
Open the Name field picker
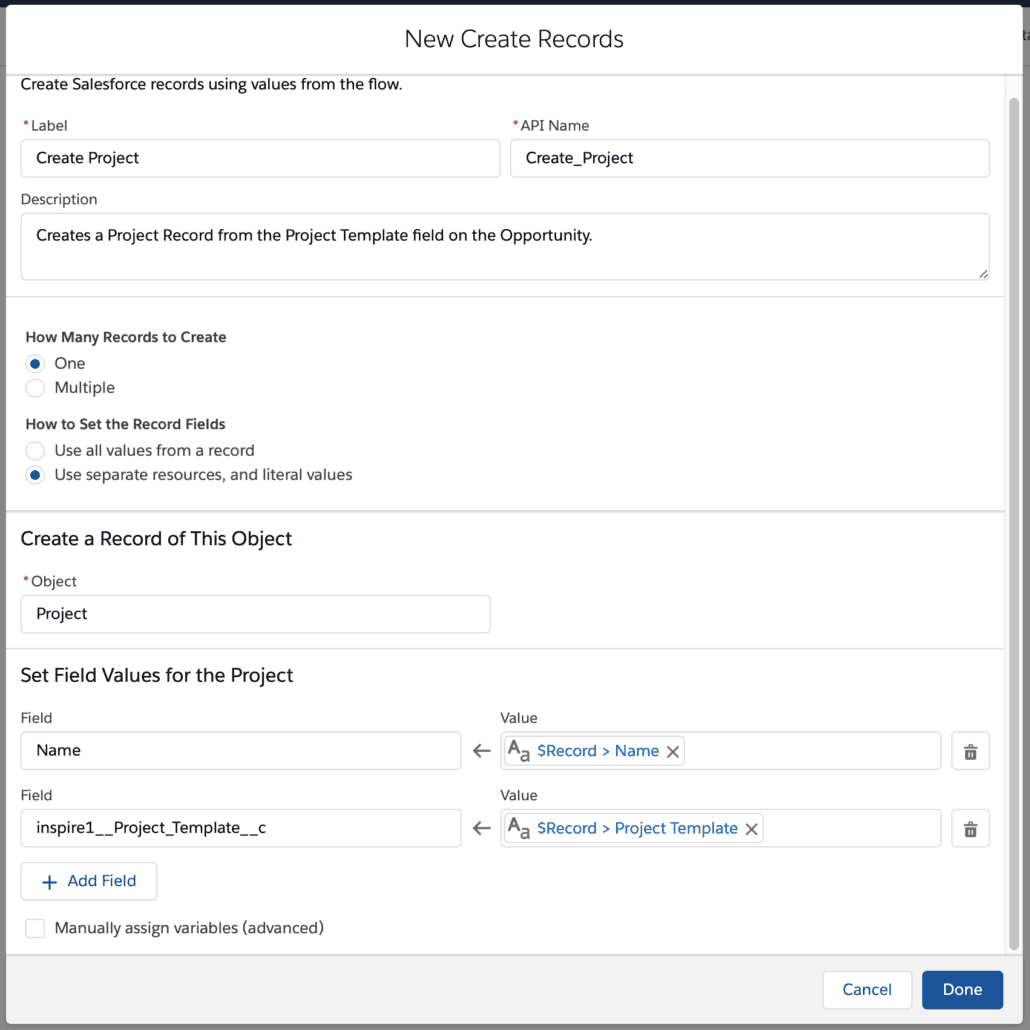click(241, 751)
